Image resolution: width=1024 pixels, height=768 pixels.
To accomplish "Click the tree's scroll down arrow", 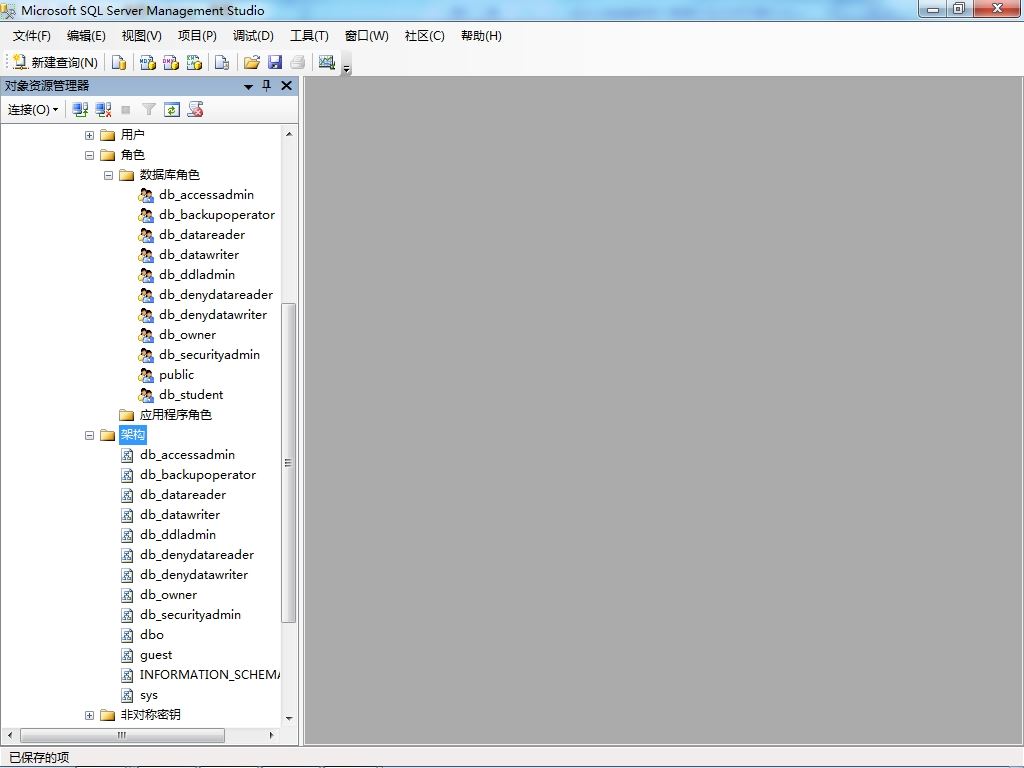I will tap(289, 718).
